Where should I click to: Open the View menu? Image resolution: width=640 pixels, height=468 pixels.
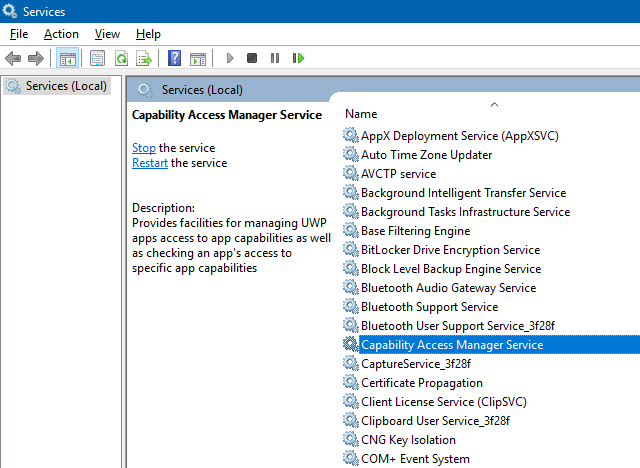pos(107,34)
